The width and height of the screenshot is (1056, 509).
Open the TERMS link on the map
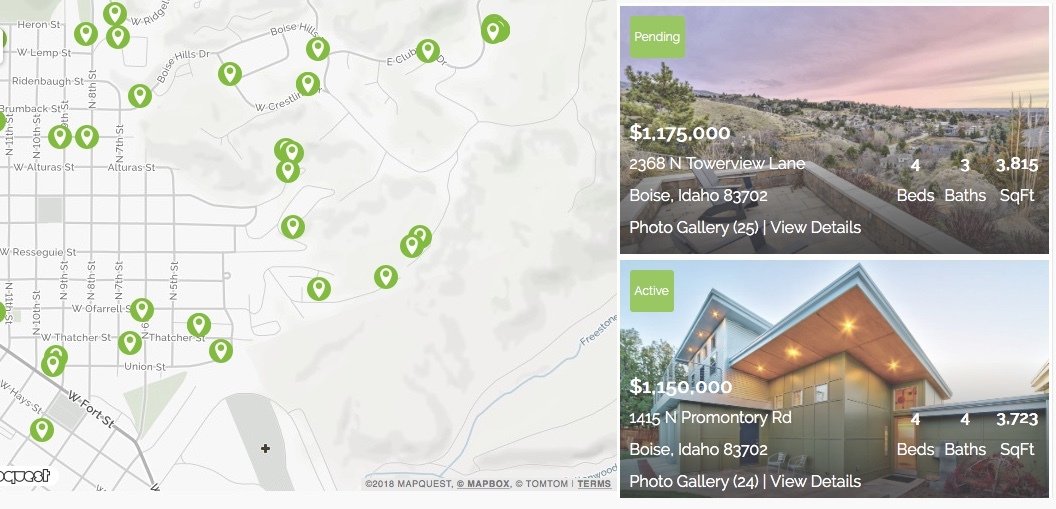(x=594, y=483)
